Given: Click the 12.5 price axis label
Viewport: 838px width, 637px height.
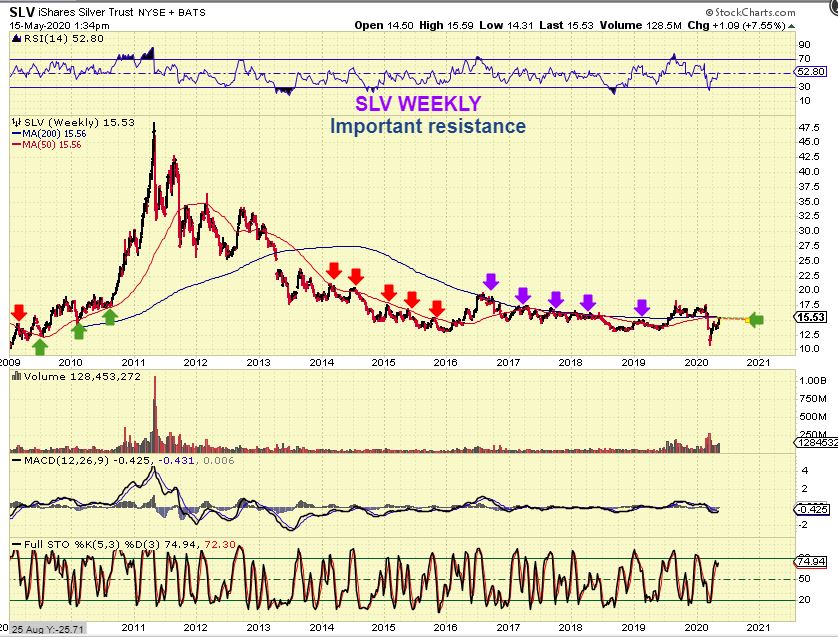Looking at the screenshot, I should pyautogui.click(x=809, y=335).
